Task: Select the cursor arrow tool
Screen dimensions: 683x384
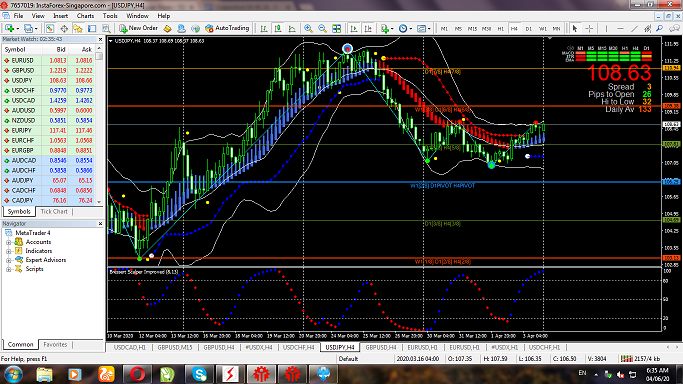Action: [x=575, y=28]
